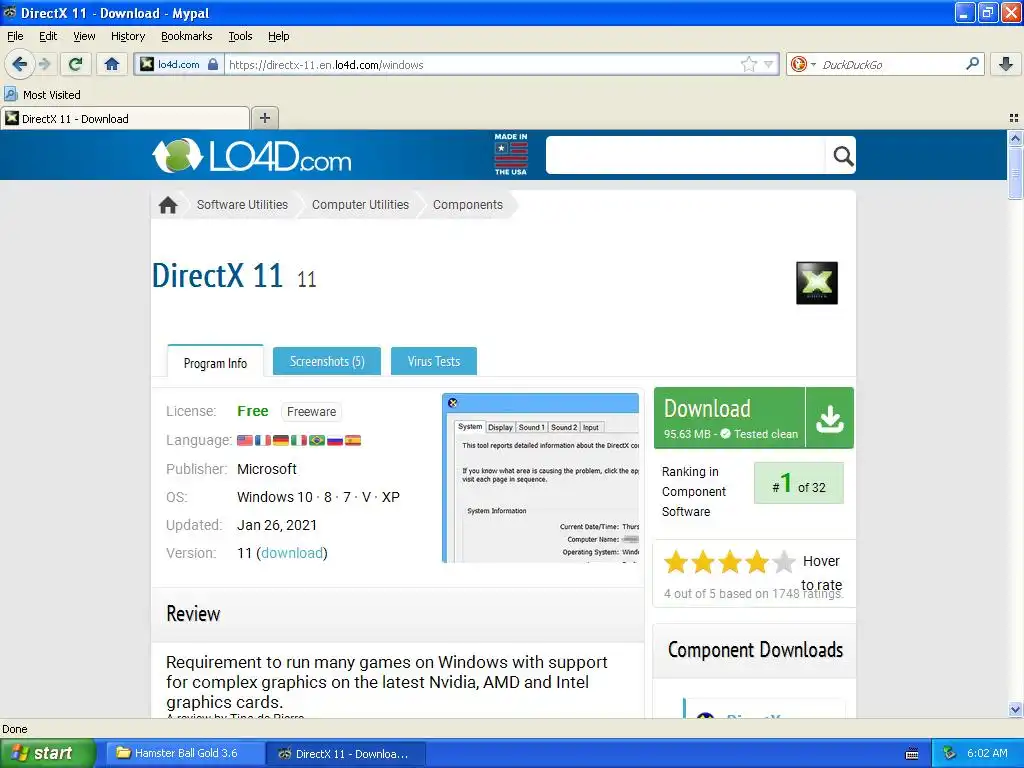Click the green Download button

[x=729, y=418]
